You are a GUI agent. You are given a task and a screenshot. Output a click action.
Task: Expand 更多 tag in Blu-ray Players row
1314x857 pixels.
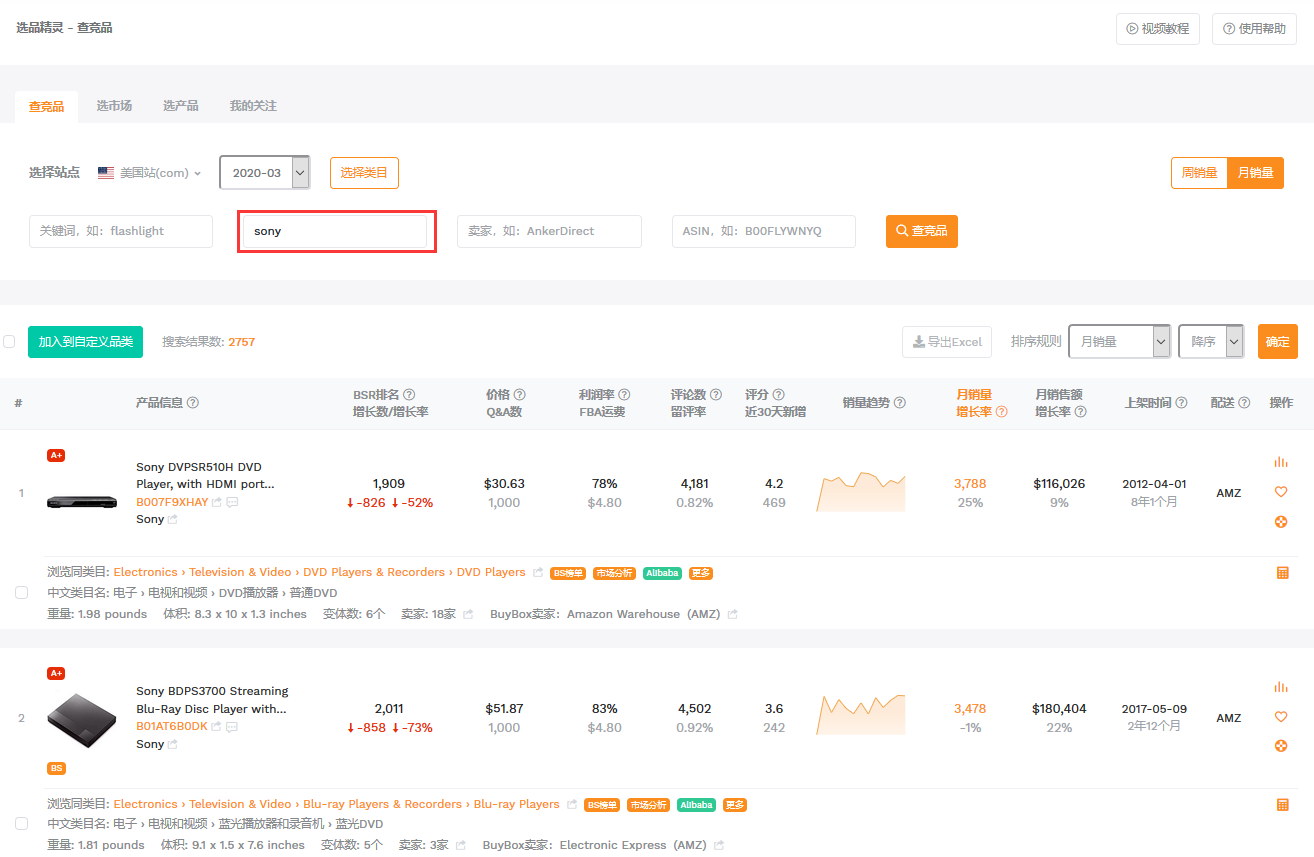pyautogui.click(x=735, y=805)
